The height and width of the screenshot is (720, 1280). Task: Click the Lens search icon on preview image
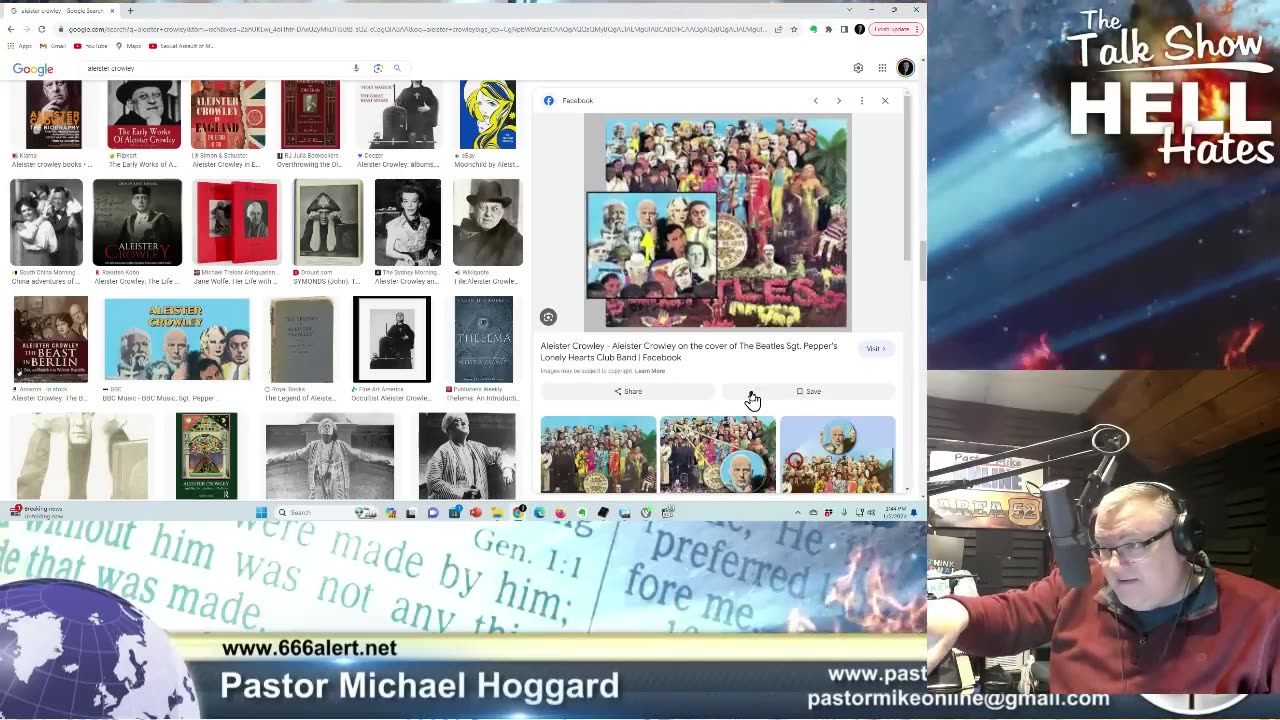tap(548, 317)
